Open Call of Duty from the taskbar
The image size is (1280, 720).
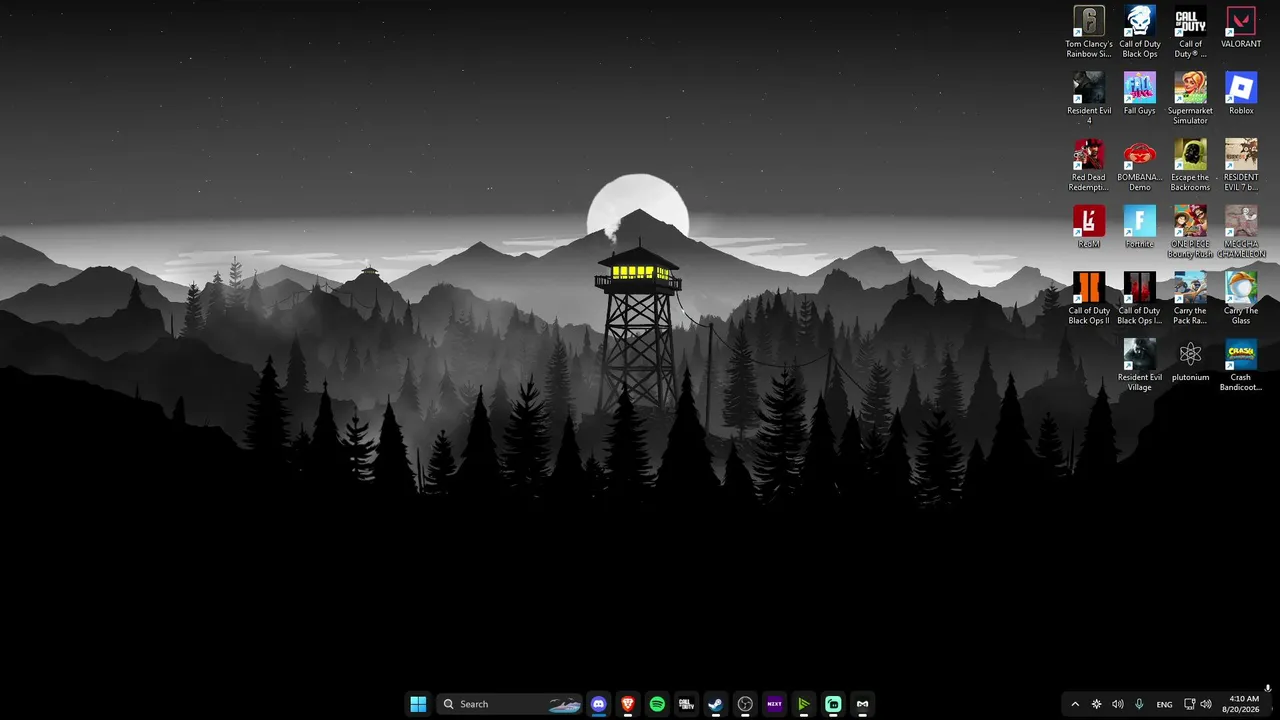(686, 704)
